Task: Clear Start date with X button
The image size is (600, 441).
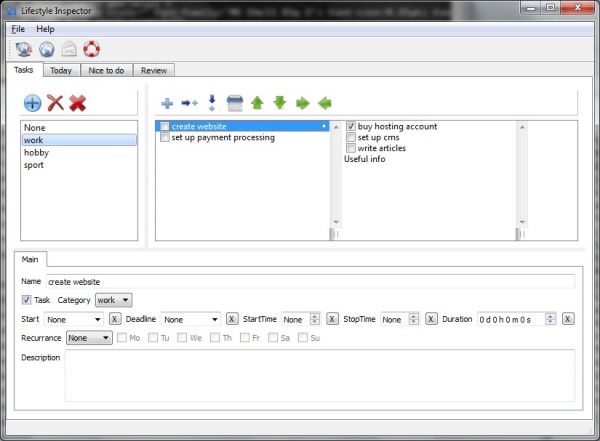Action: (x=115, y=319)
